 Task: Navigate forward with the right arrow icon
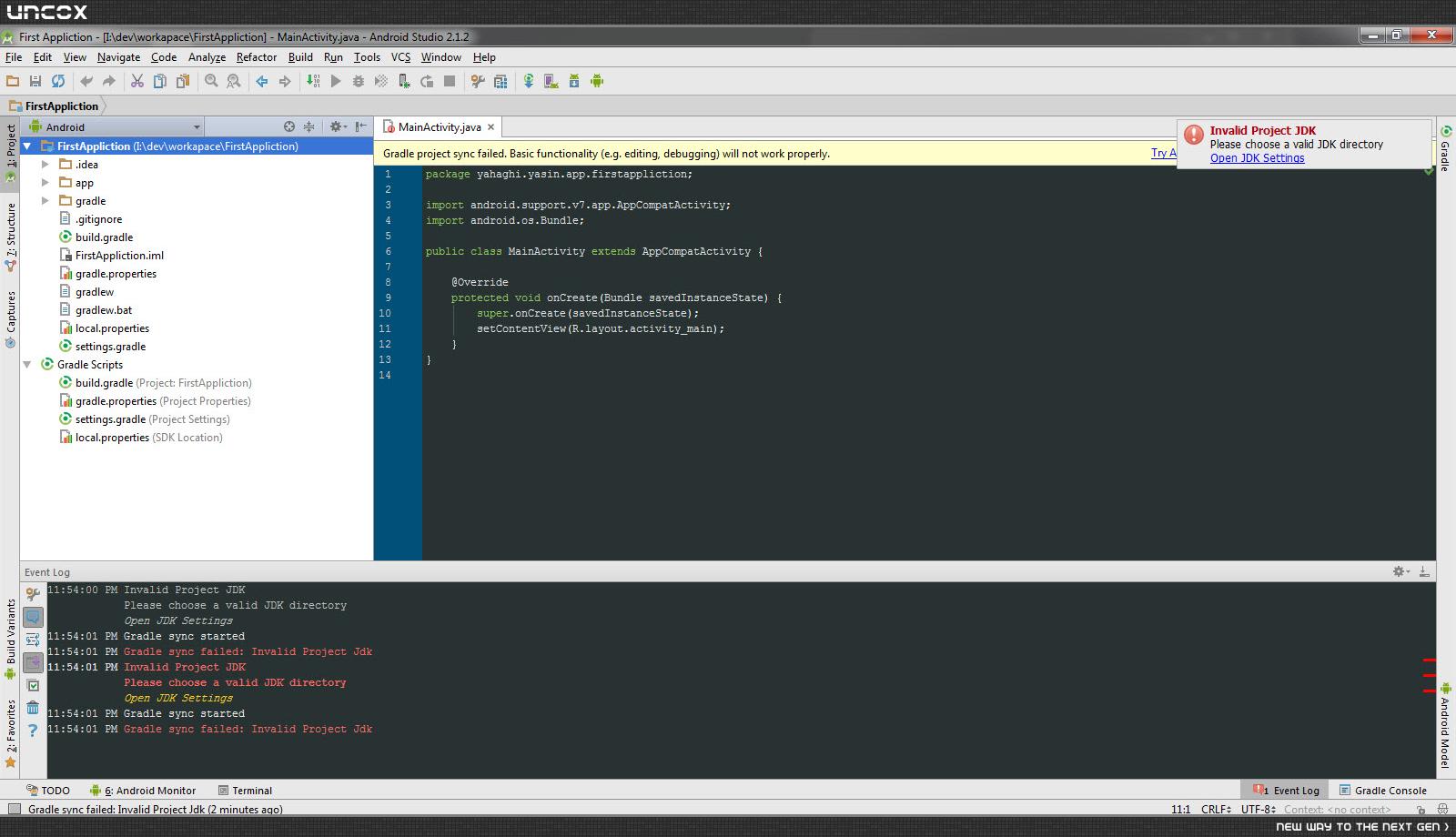[x=285, y=81]
